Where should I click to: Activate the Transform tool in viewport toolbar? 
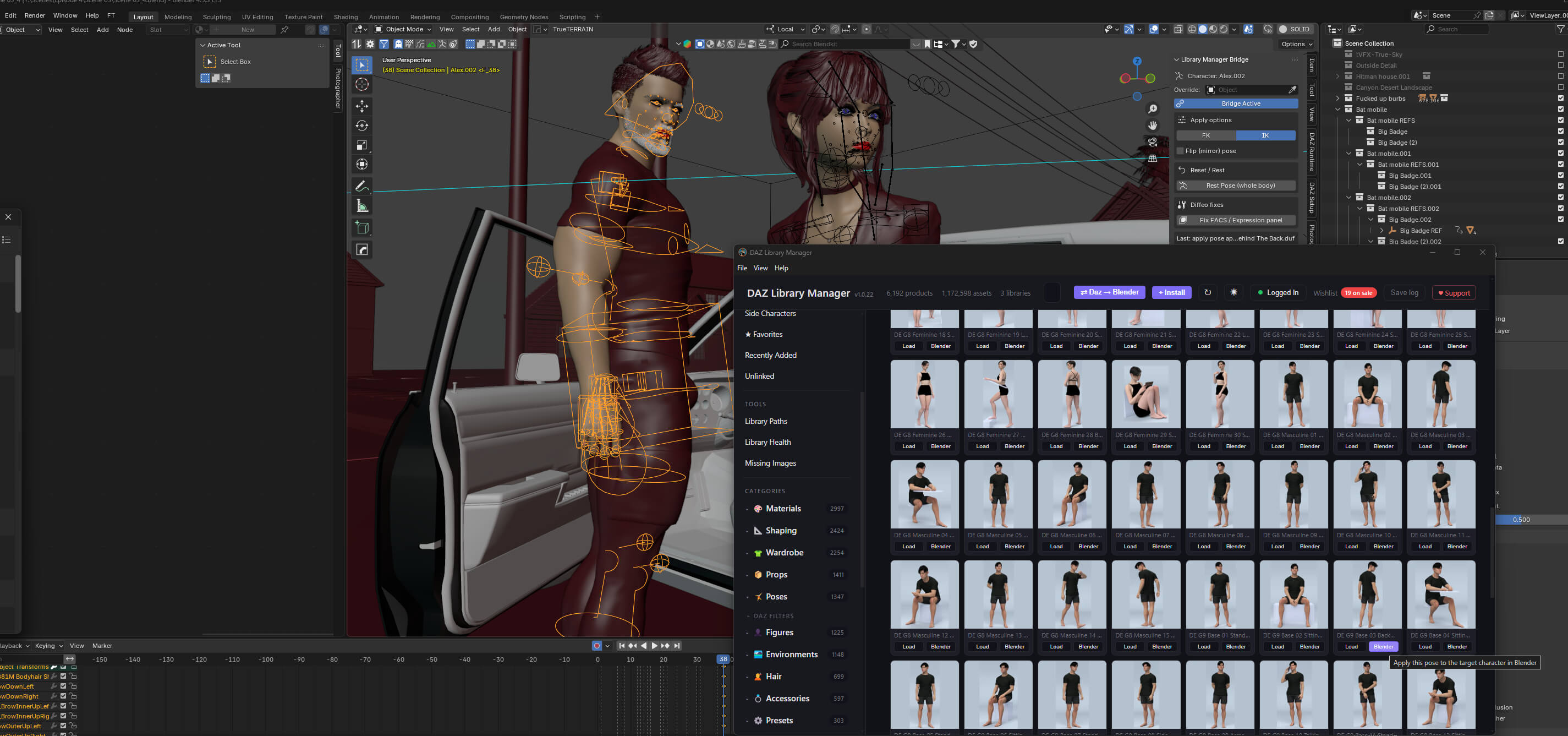click(x=362, y=165)
